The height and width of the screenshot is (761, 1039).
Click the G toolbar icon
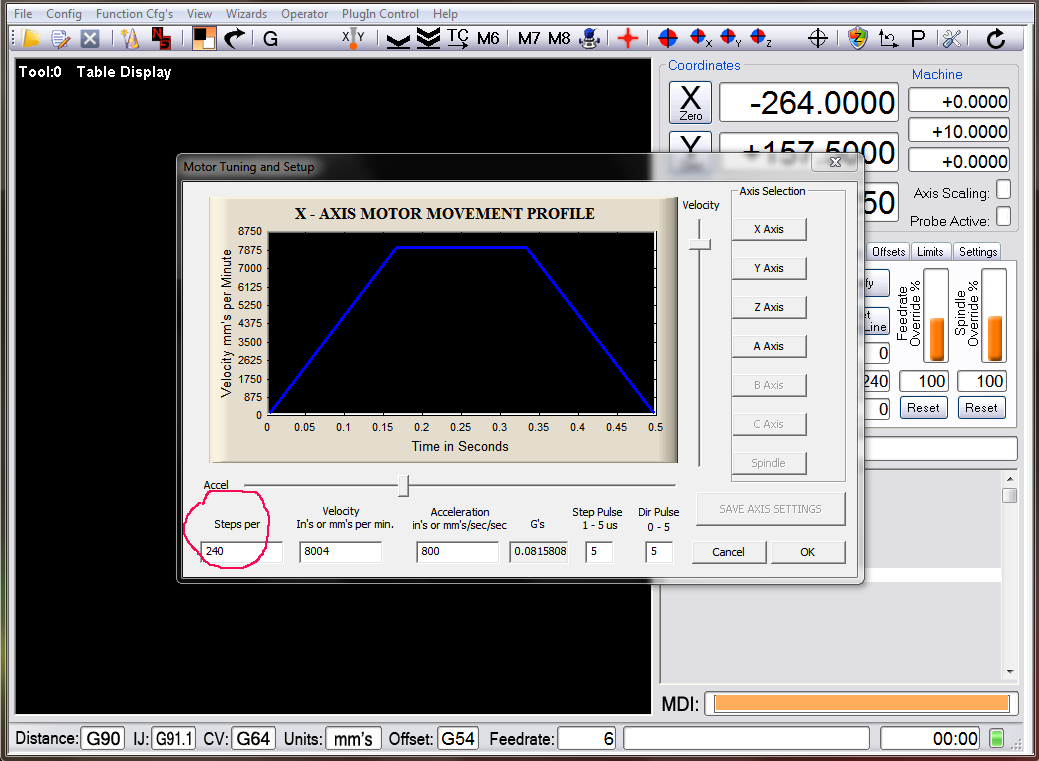click(270, 39)
